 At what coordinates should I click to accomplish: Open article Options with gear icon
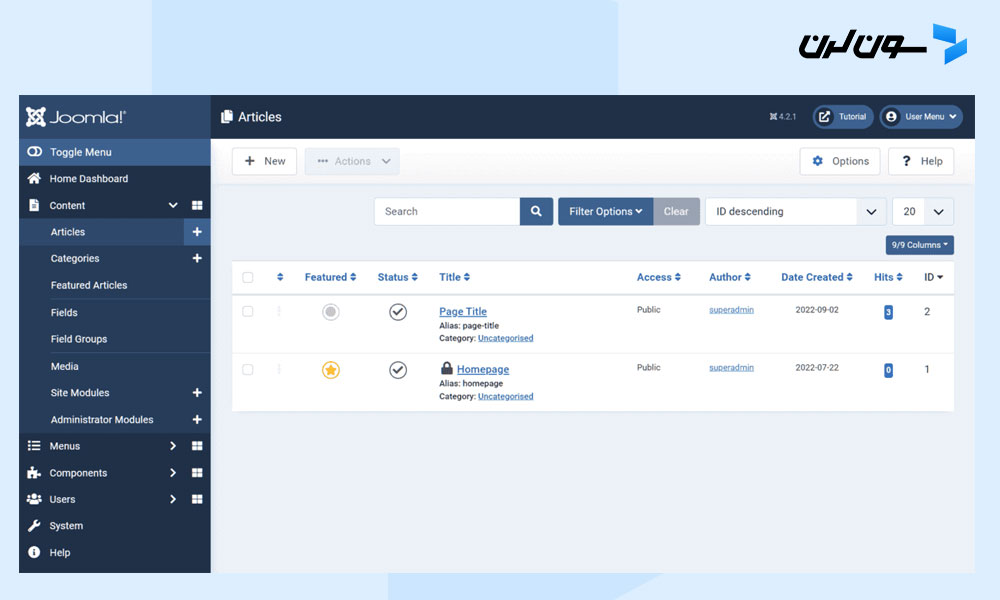(840, 161)
